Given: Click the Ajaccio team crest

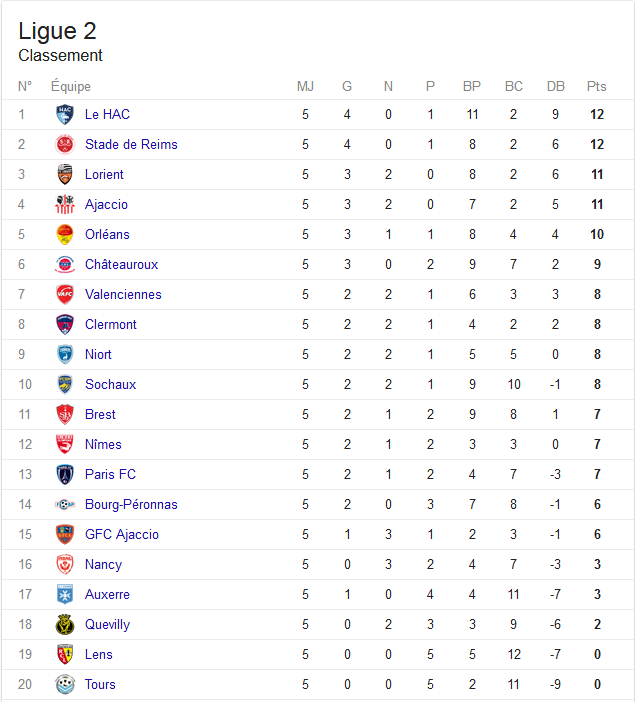Looking at the screenshot, I should point(65,205).
